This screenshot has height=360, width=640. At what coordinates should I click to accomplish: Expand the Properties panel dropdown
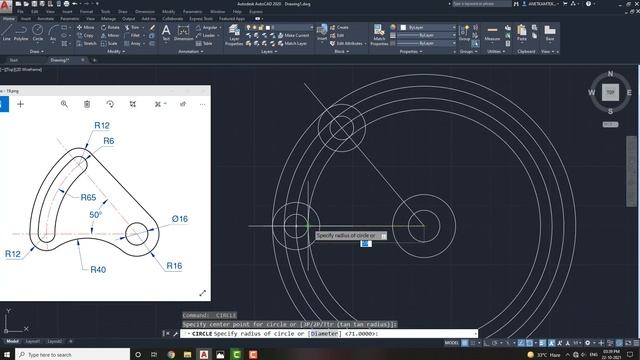click(411, 51)
